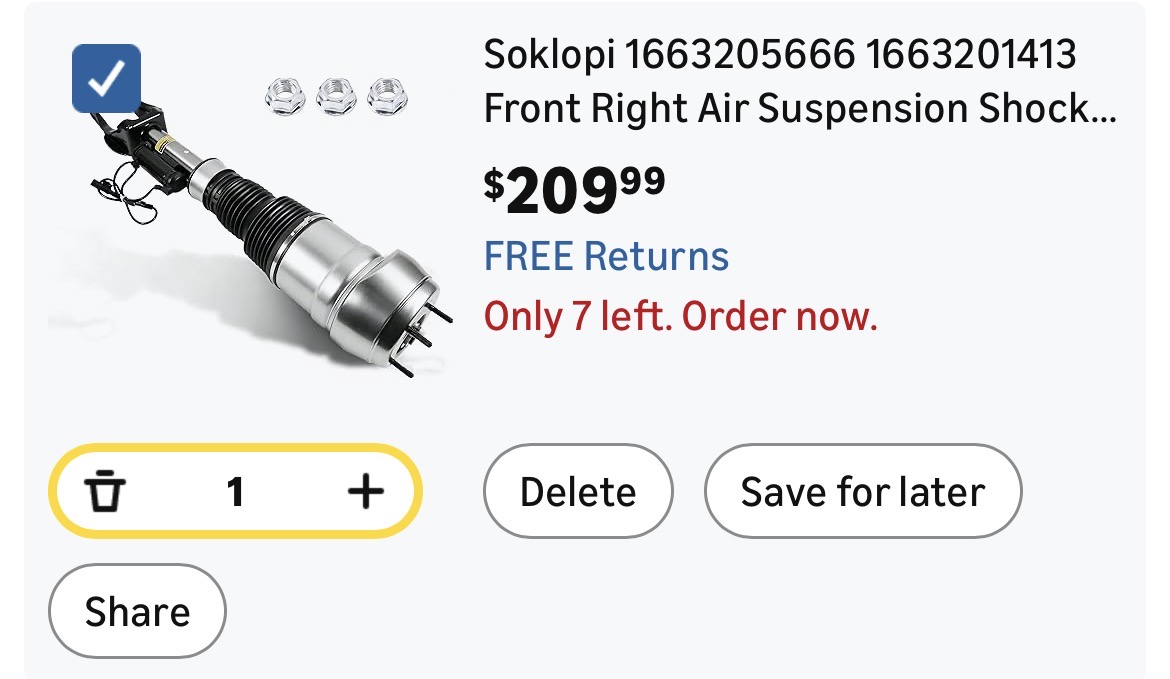Uncheck the Soklopi item selection checkbox
Image resolution: width=1170 pixels, height=679 pixels.
pyautogui.click(x=107, y=79)
